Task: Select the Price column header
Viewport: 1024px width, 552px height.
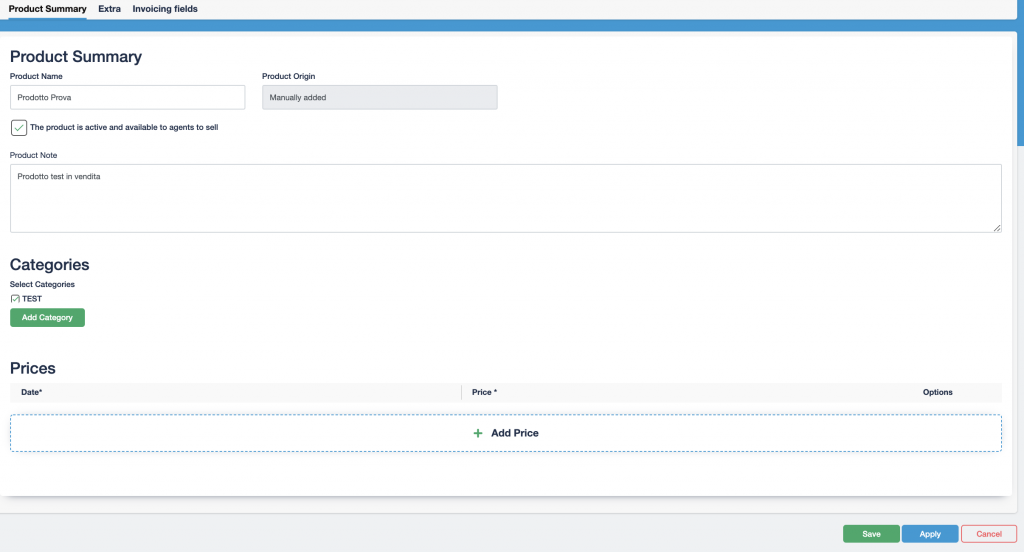Action: pos(484,392)
